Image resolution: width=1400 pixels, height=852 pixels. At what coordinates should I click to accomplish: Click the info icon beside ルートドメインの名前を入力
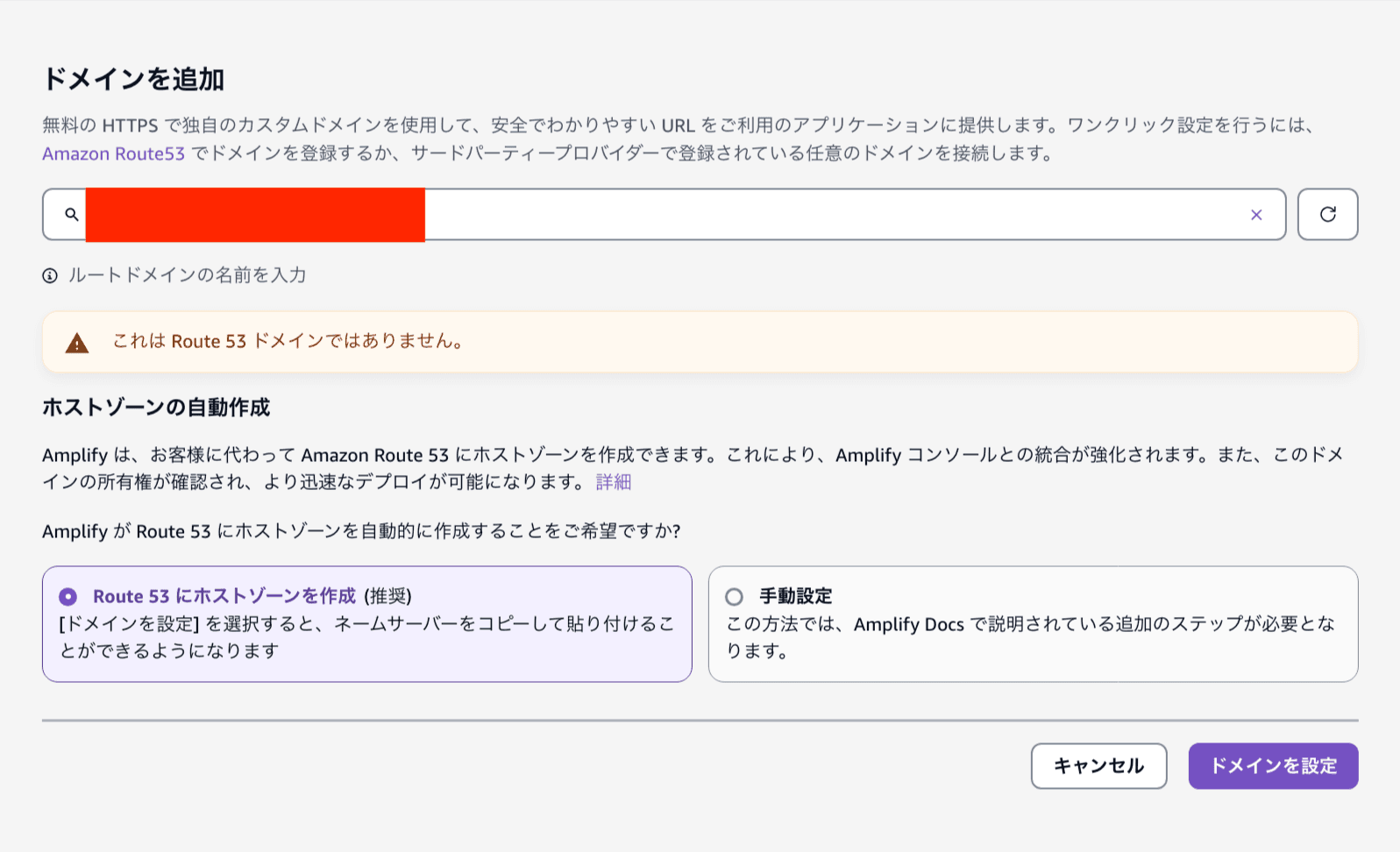tap(50, 276)
